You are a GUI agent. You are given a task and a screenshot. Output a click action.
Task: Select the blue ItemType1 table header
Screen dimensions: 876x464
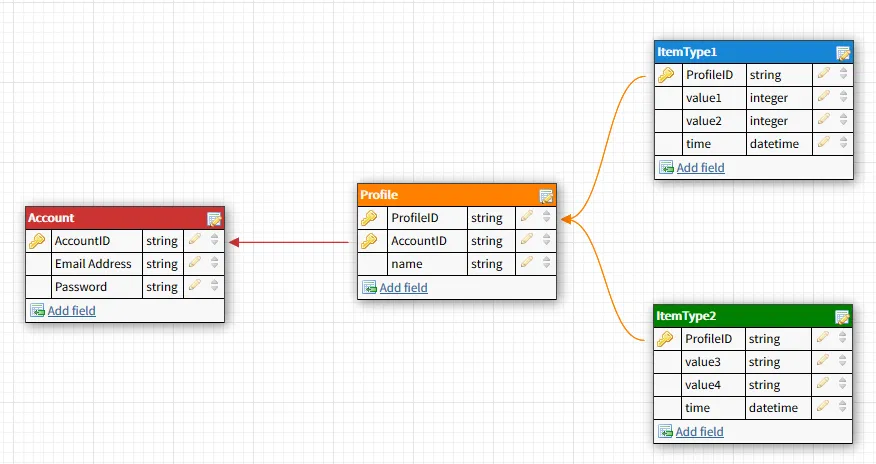click(754, 52)
